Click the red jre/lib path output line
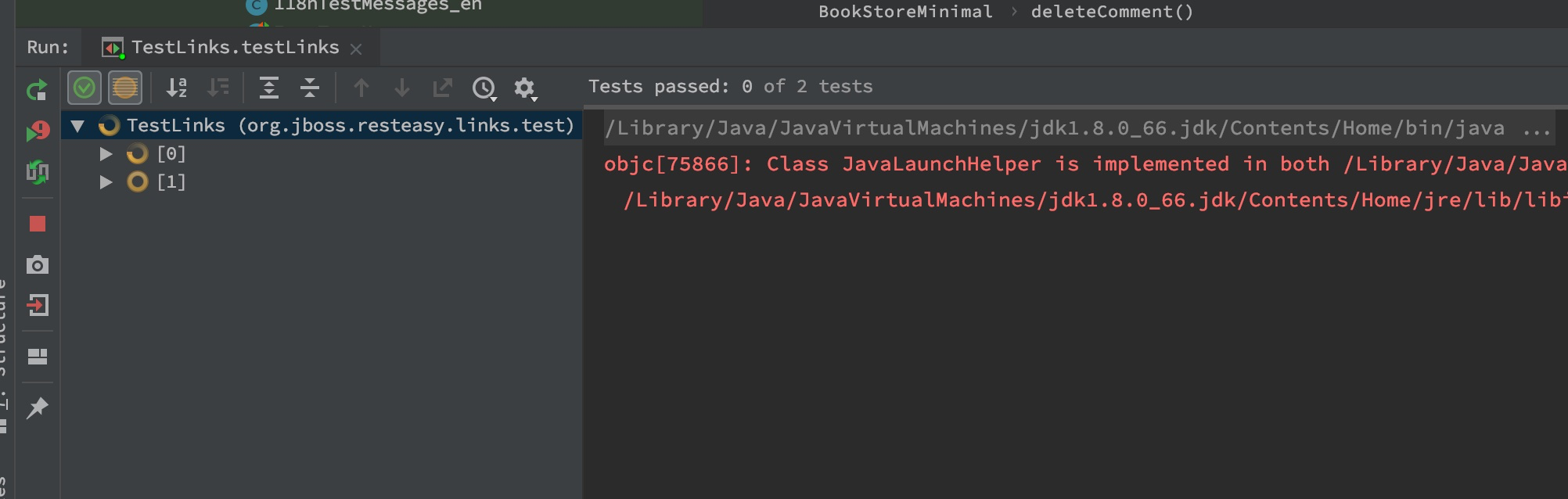 tap(1095, 200)
